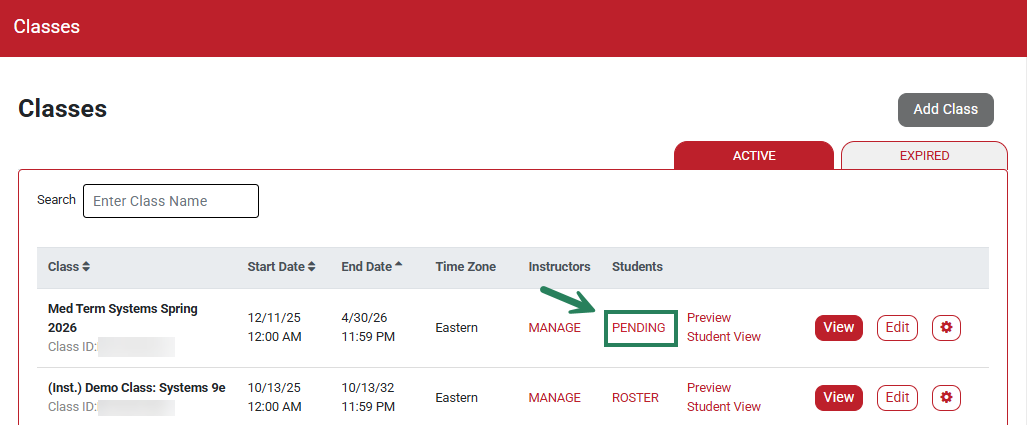Switch to the ACTIVE tab
1027x425 pixels.
pyautogui.click(x=754, y=156)
